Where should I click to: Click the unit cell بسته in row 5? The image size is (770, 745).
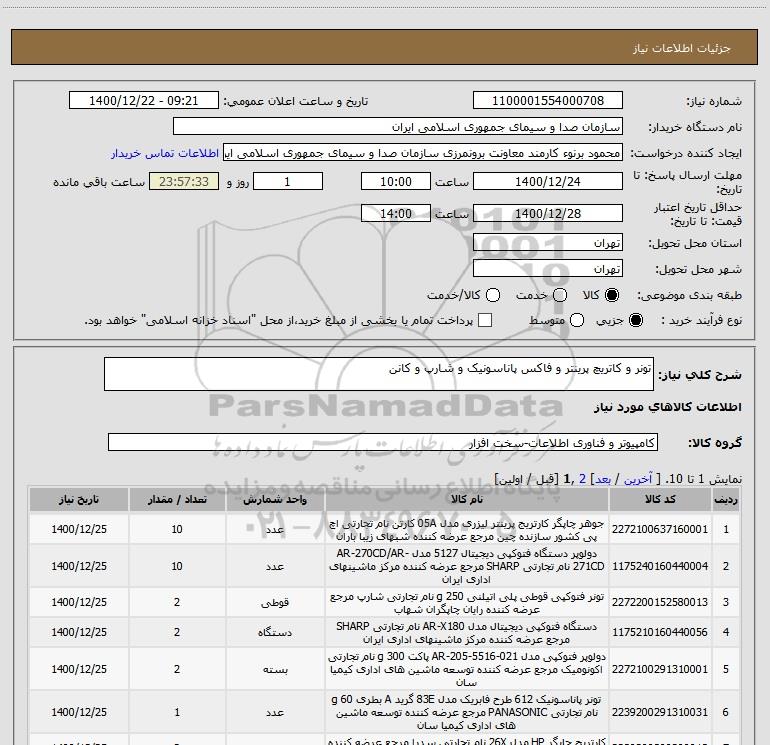click(275, 669)
